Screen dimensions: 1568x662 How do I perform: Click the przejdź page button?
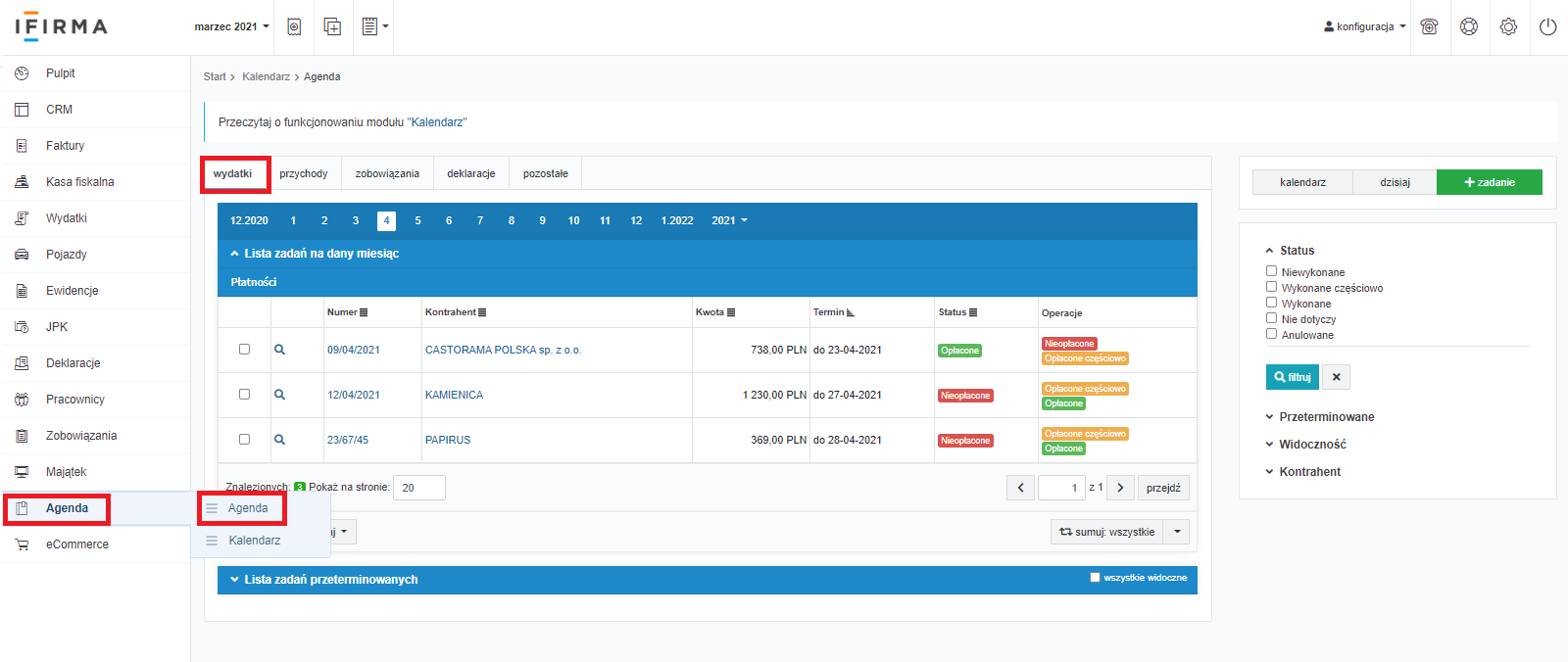(x=1163, y=488)
